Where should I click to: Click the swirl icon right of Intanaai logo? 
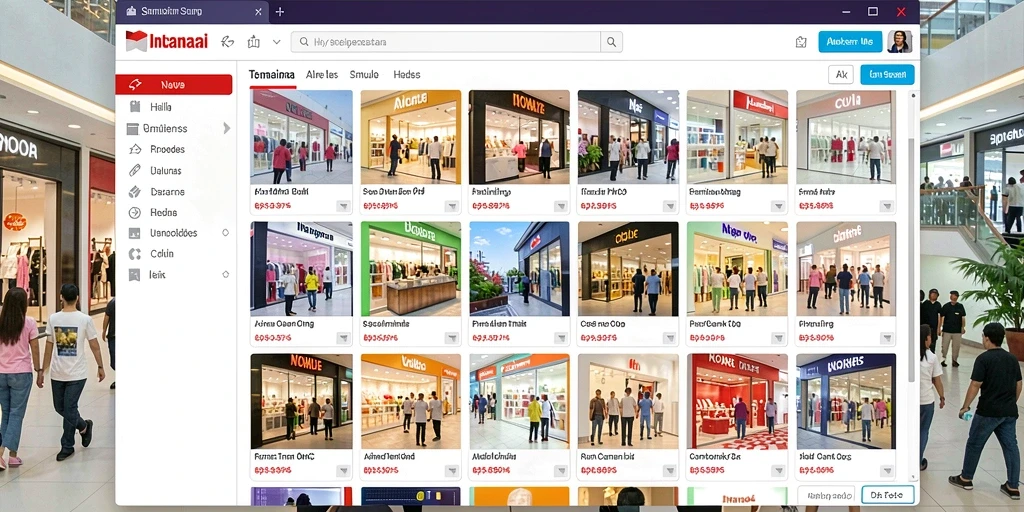[227, 42]
